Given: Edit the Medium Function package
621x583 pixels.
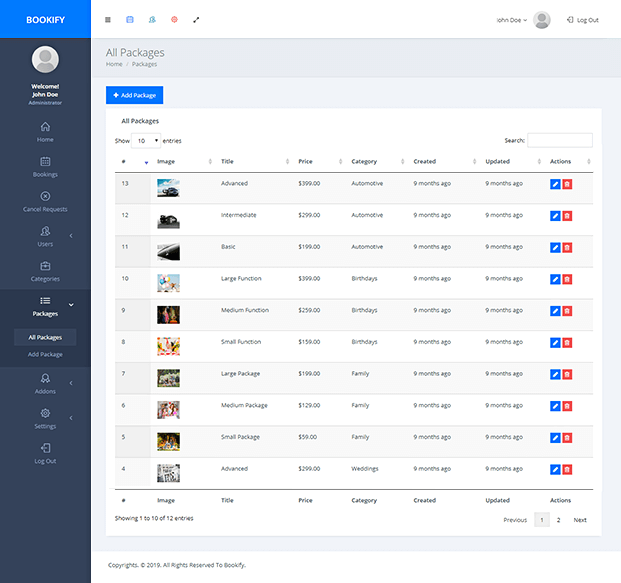Looking at the screenshot, I should pos(555,311).
